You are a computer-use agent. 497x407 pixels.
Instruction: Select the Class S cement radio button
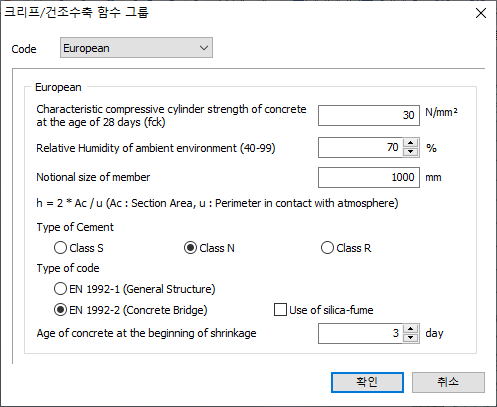[60, 248]
